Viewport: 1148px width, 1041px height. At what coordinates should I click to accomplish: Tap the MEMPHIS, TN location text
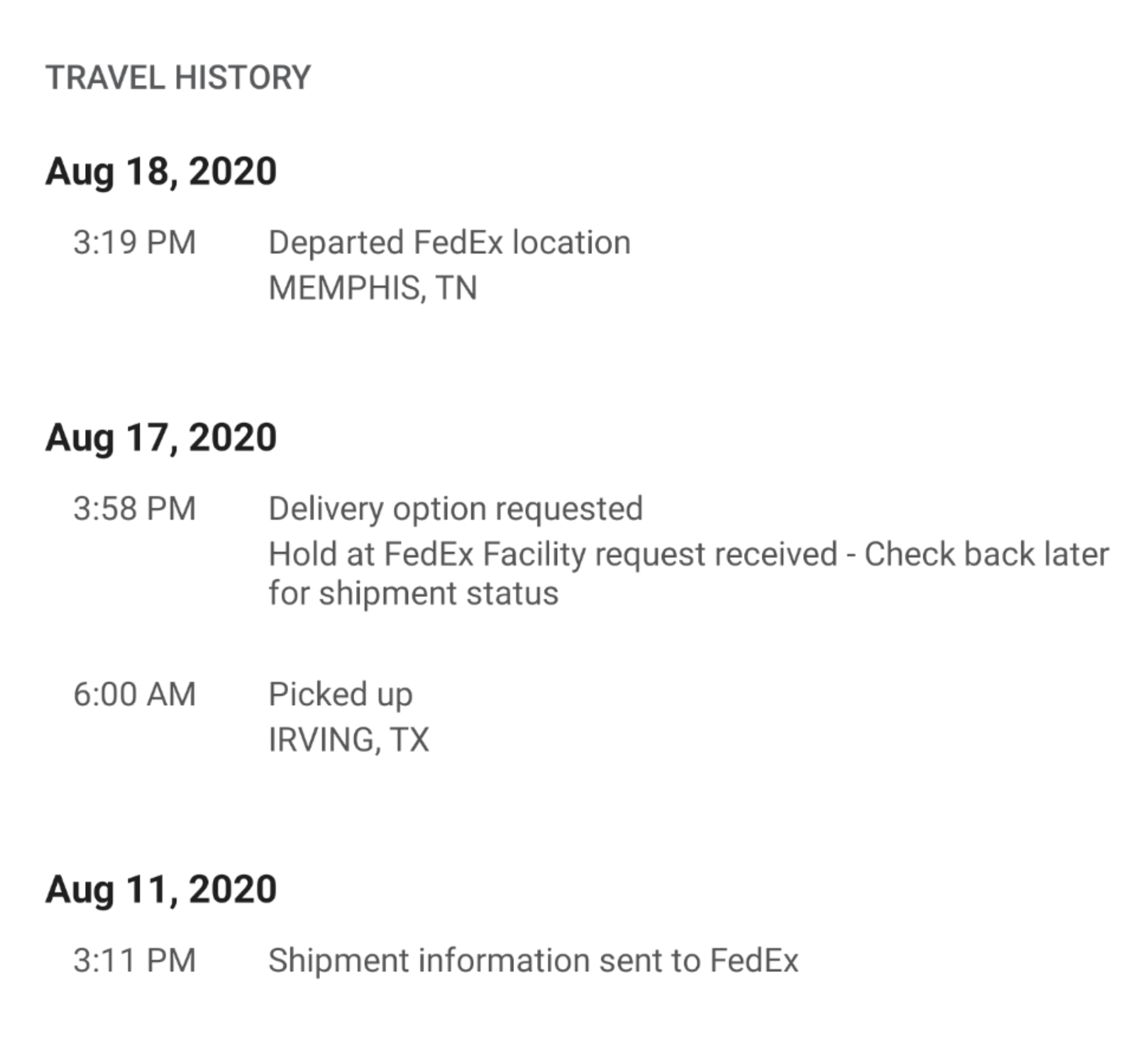click(x=372, y=288)
